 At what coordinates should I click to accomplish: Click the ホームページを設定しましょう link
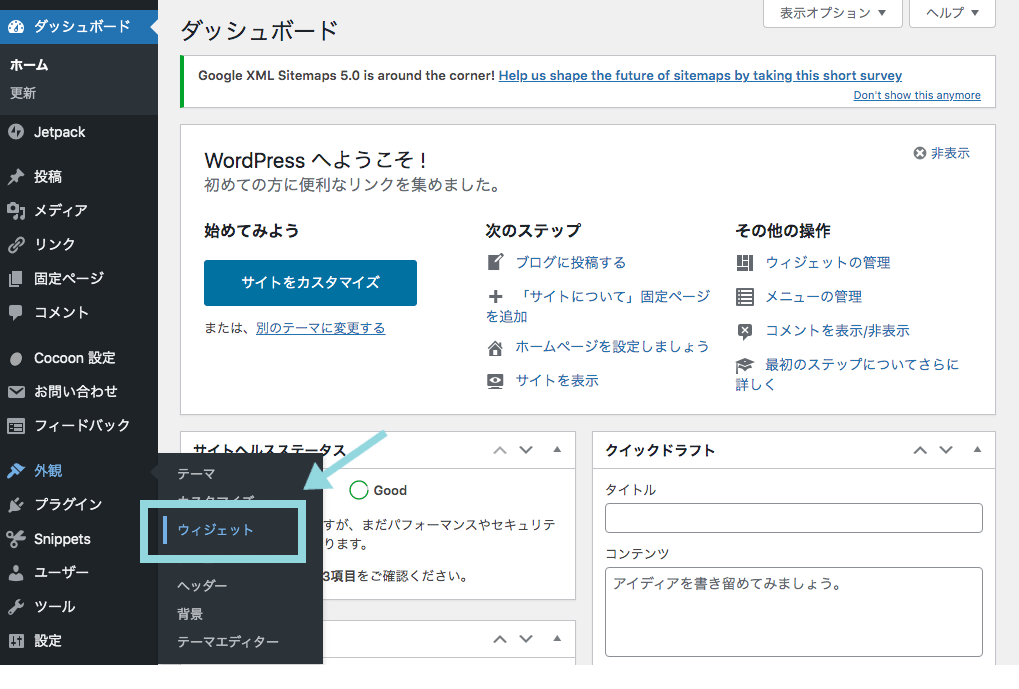(612, 347)
